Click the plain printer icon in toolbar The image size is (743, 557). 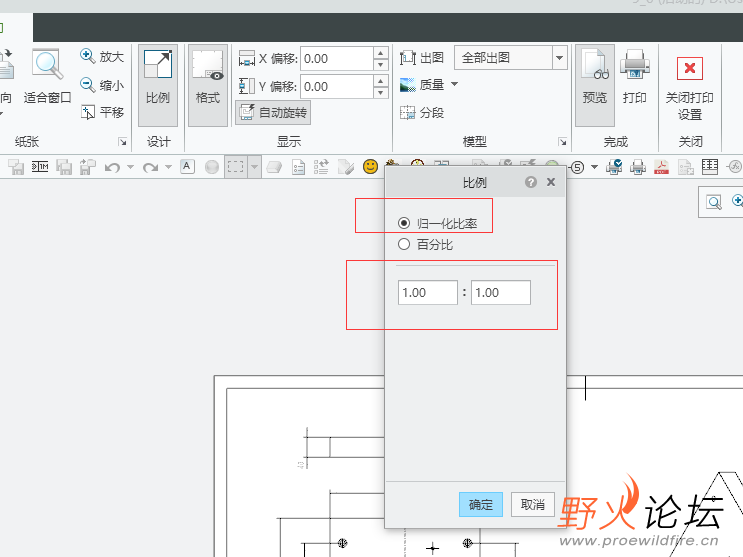(x=638, y=167)
